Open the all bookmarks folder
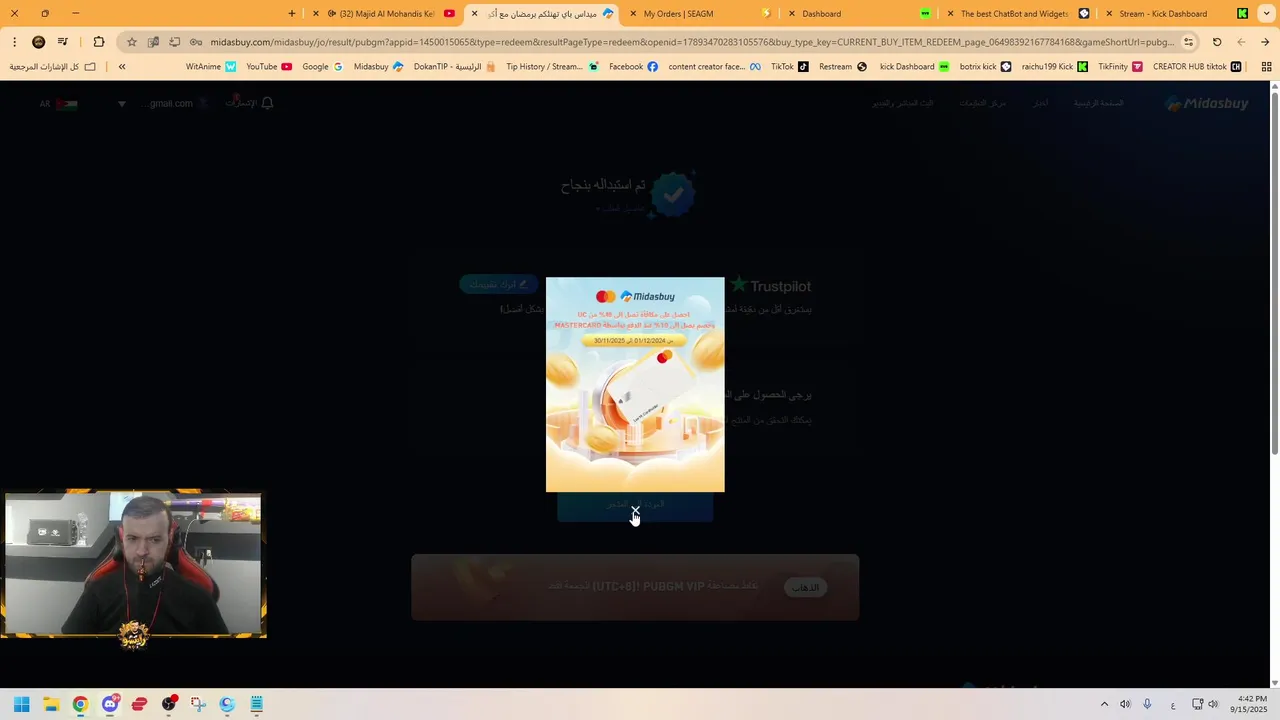Image resolution: width=1280 pixels, height=720 pixels. pyautogui.click(x=53, y=67)
